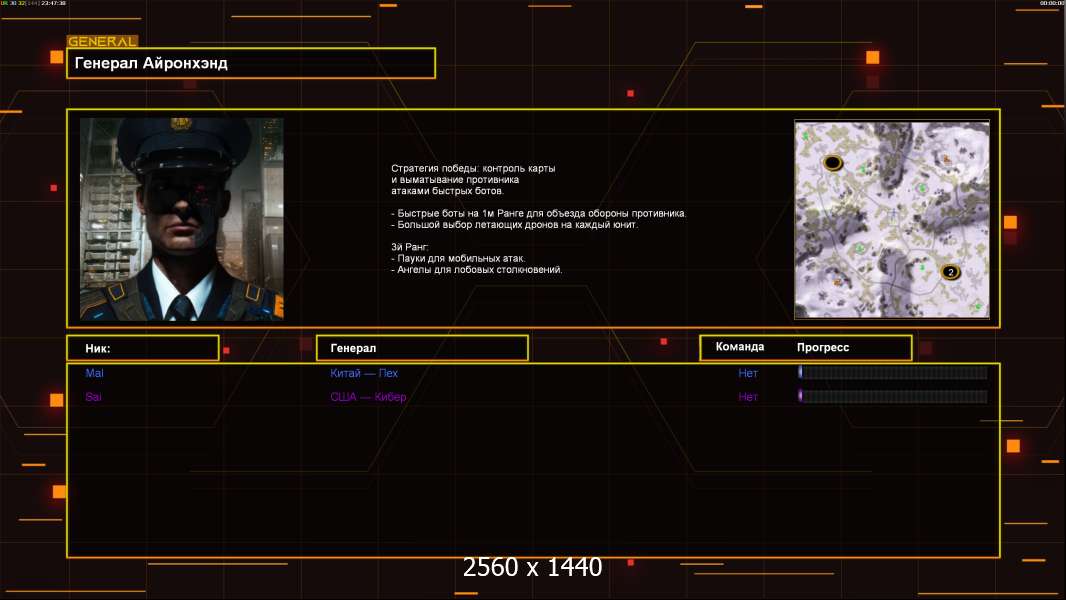
Task: Click Sai's purple loading progress bar
Action: click(892, 397)
